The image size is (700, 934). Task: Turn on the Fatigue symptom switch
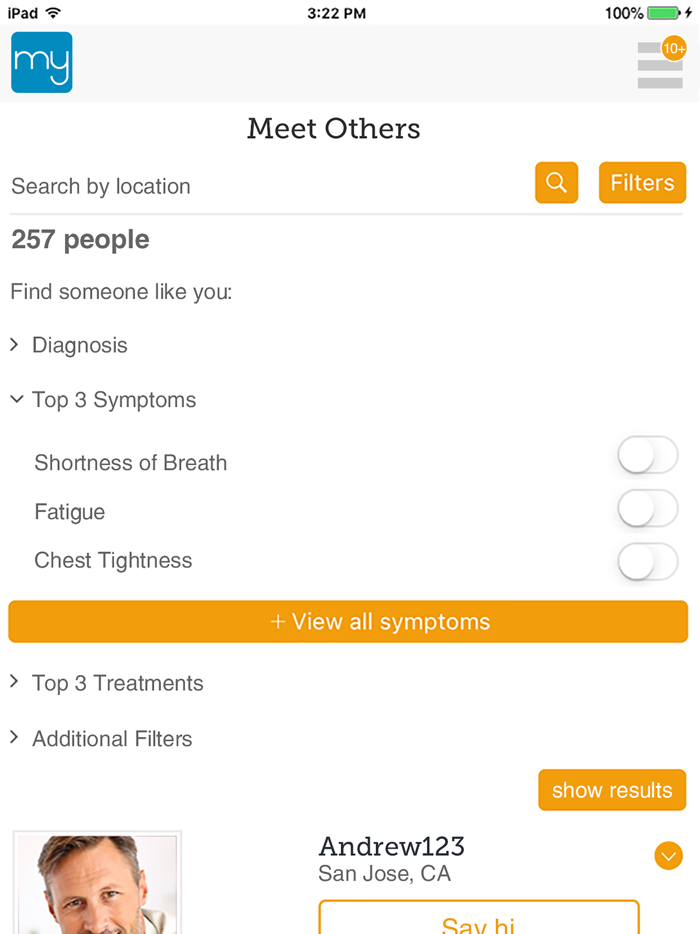(647, 508)
